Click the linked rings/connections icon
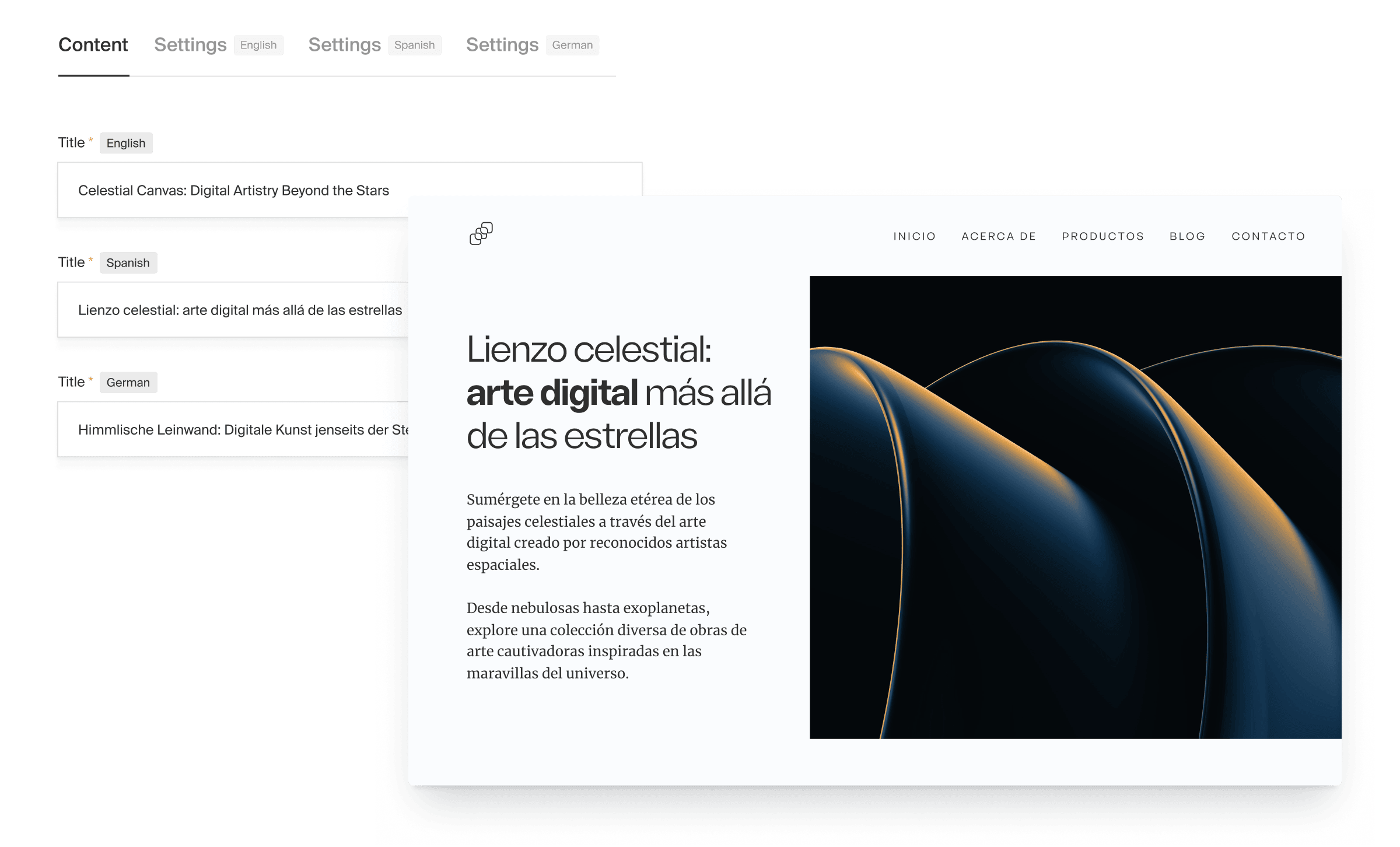 pos(481,234)
